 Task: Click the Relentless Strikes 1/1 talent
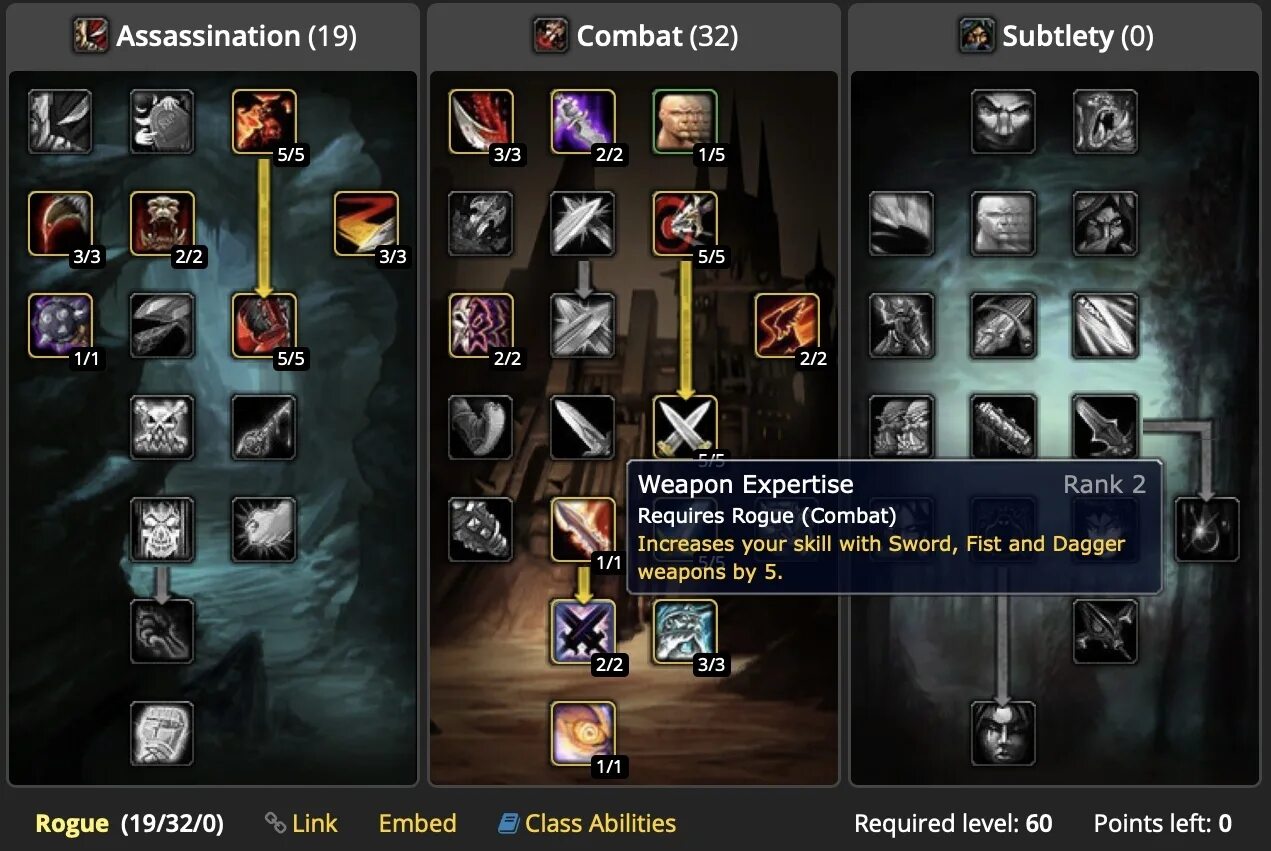click(60, 326)
